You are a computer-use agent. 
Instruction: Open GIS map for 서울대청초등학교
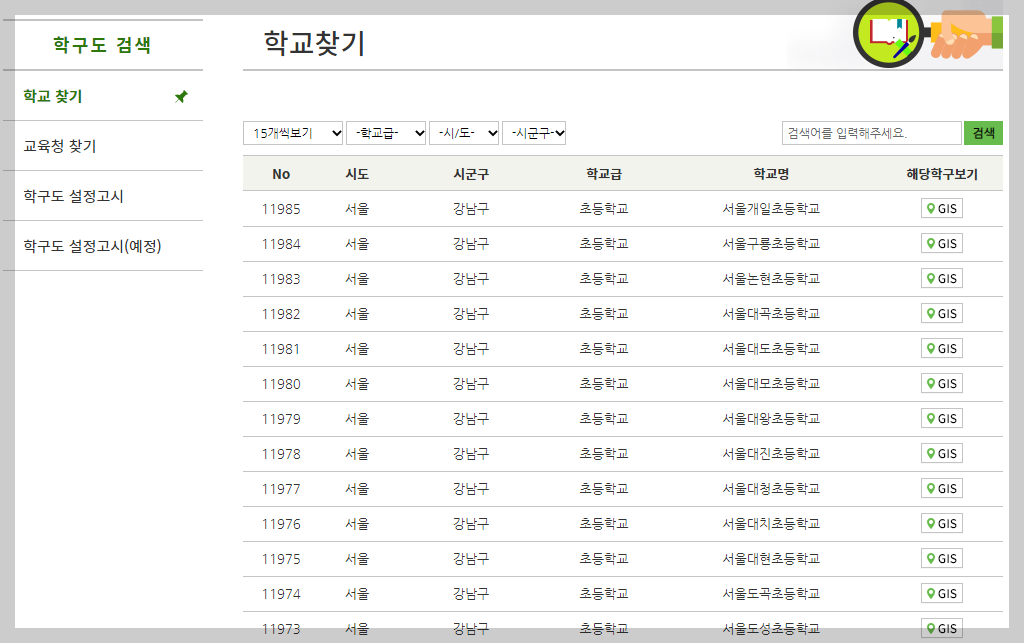point(941,488)
